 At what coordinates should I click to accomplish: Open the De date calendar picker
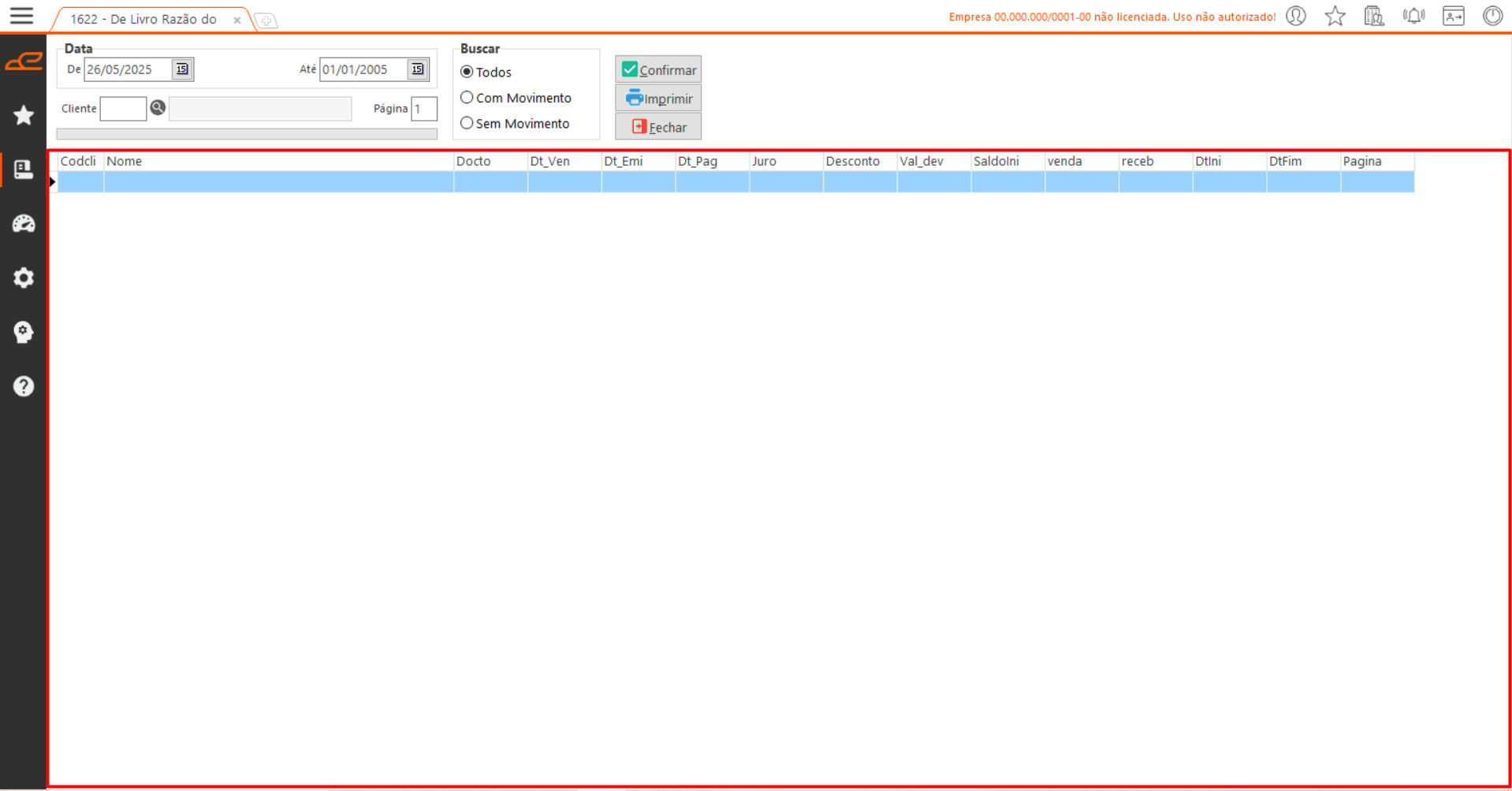coord(182,69)
